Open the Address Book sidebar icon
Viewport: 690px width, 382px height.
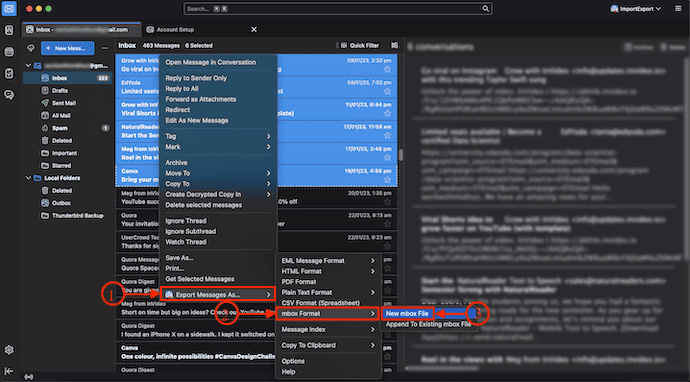click(x=9, y=30)
